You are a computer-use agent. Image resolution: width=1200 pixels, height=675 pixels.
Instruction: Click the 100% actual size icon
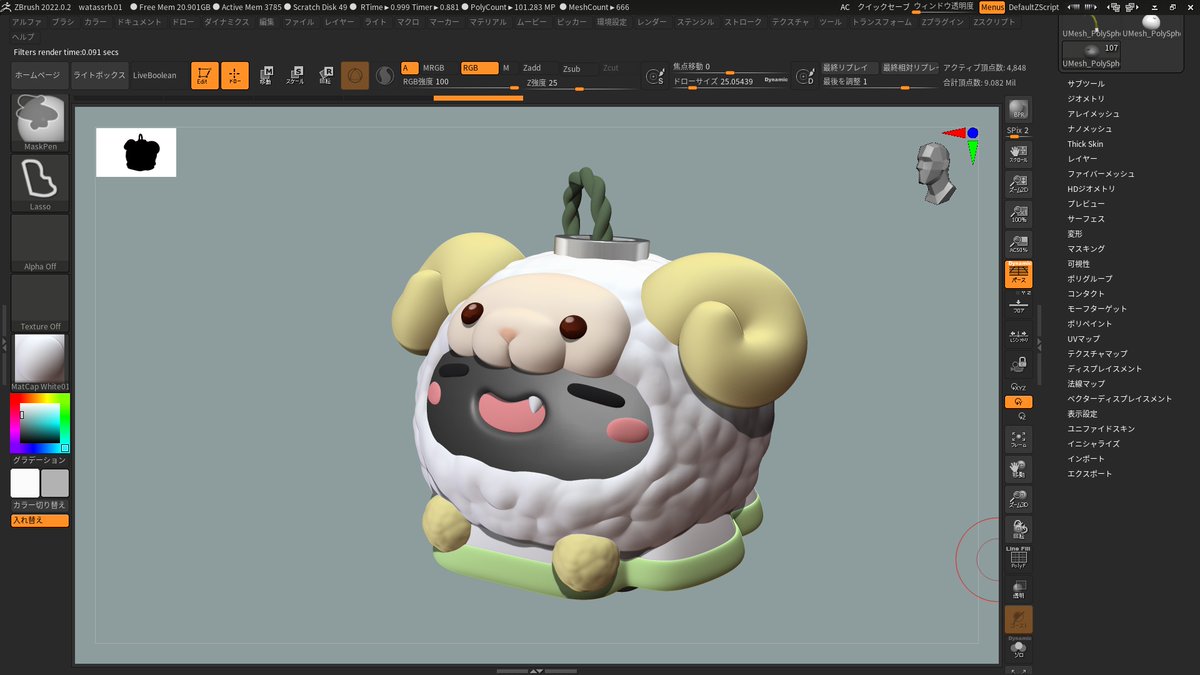click(1019, 215)
